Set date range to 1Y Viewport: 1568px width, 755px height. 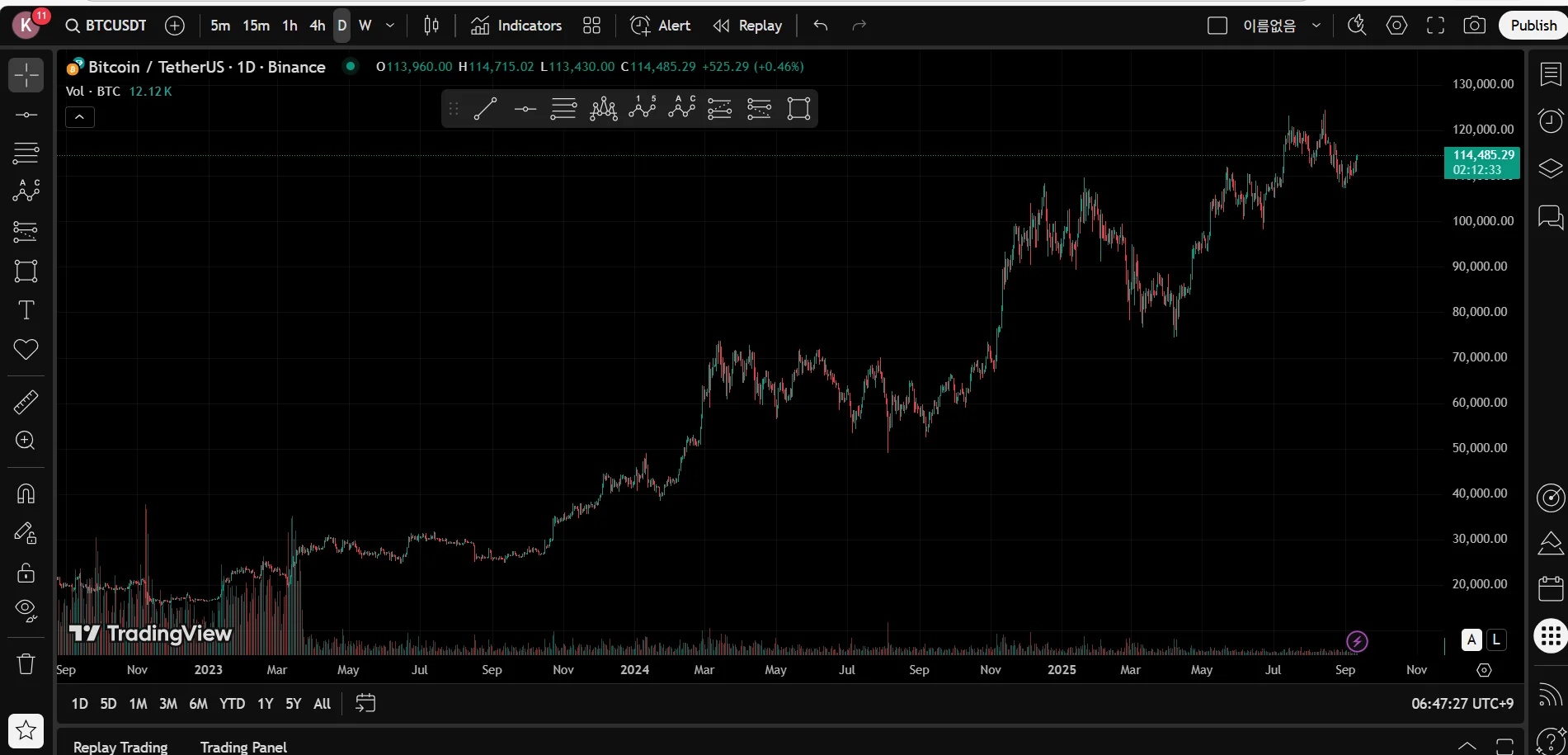point(265,704)
